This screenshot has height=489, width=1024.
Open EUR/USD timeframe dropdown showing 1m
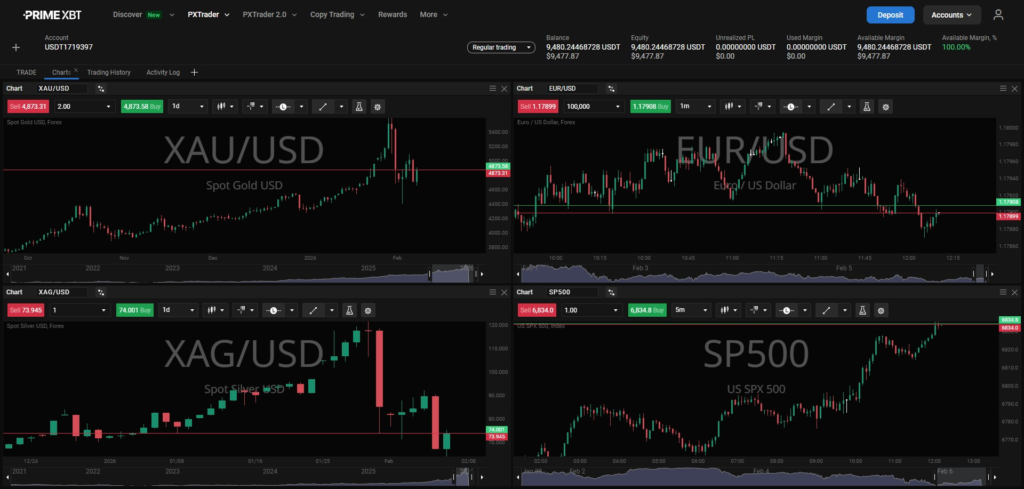[695, 106]
